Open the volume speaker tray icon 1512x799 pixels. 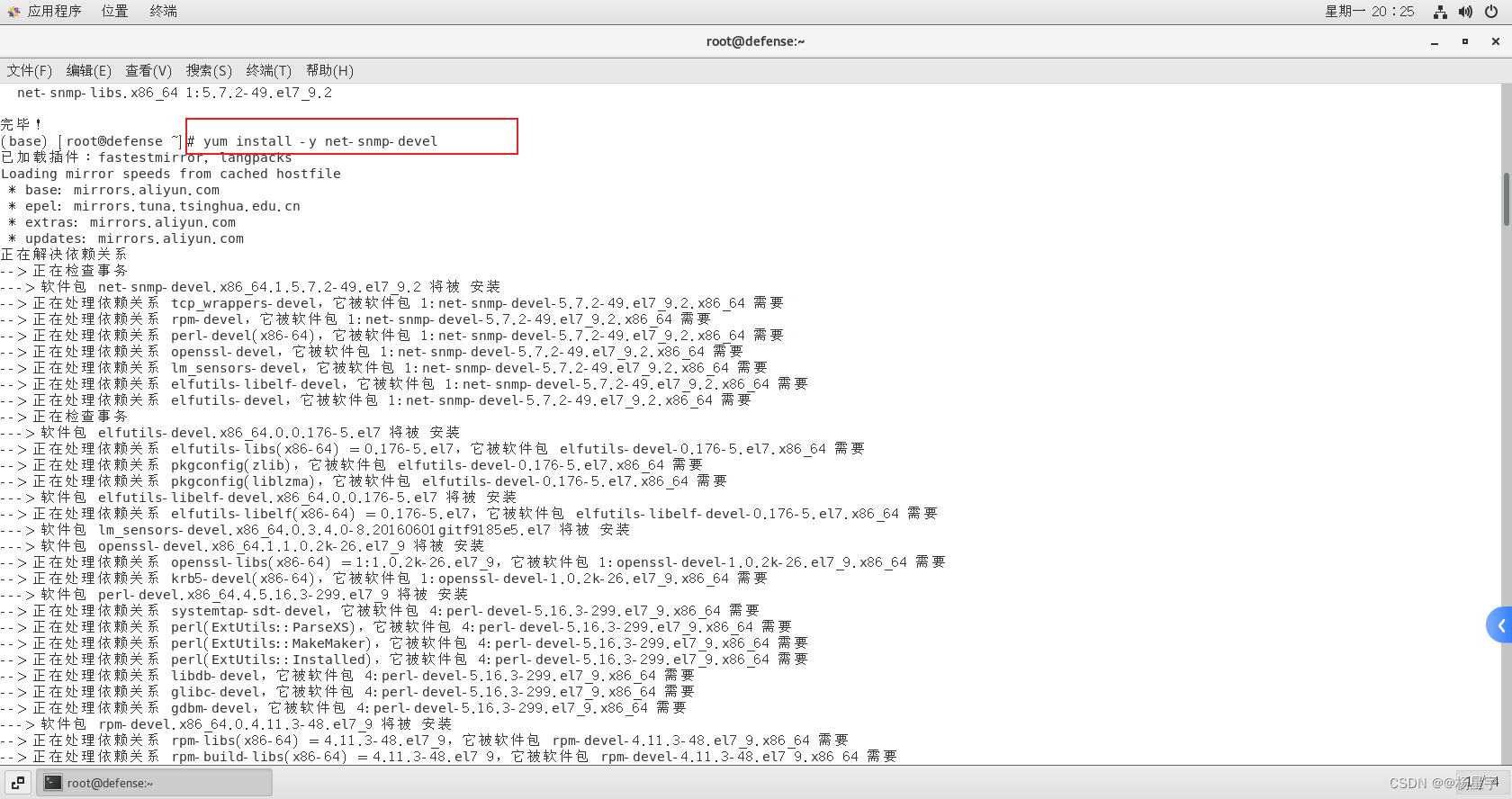[x=1465, y=12]
